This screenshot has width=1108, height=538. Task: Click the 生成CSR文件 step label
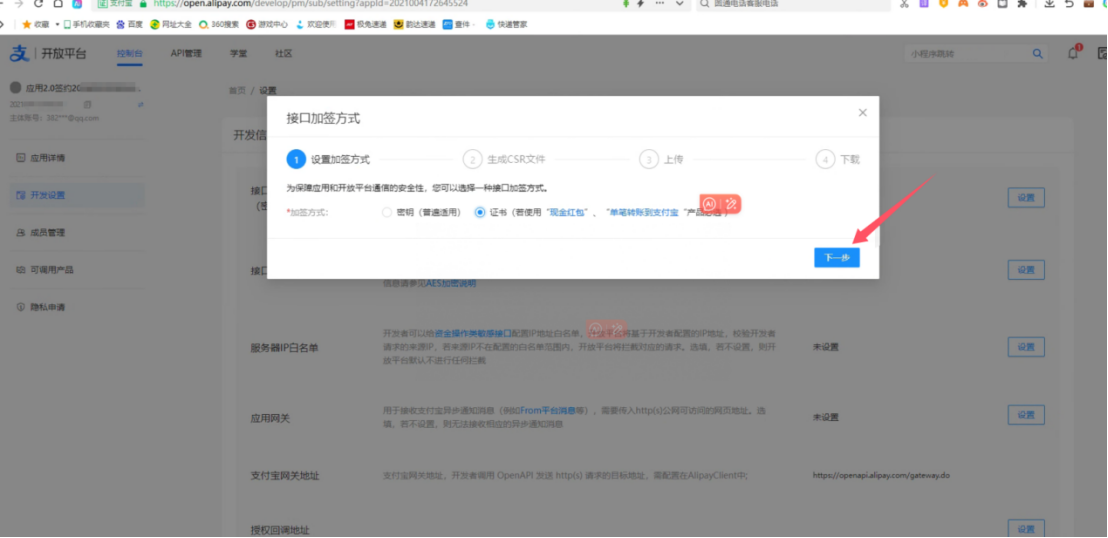[x=517, y=160]
